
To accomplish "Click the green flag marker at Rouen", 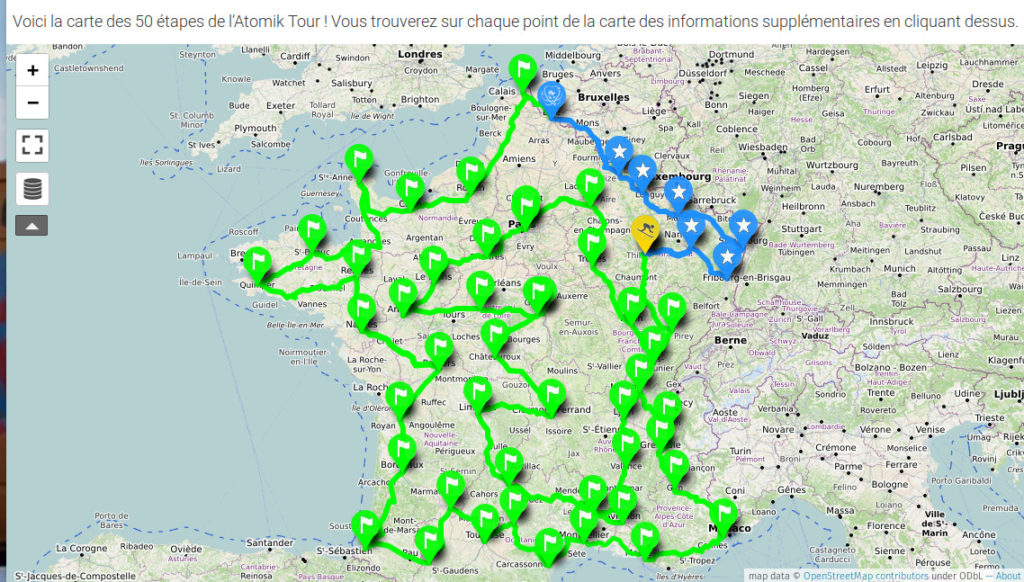I will pyautogui.click(x=468, y=171).
